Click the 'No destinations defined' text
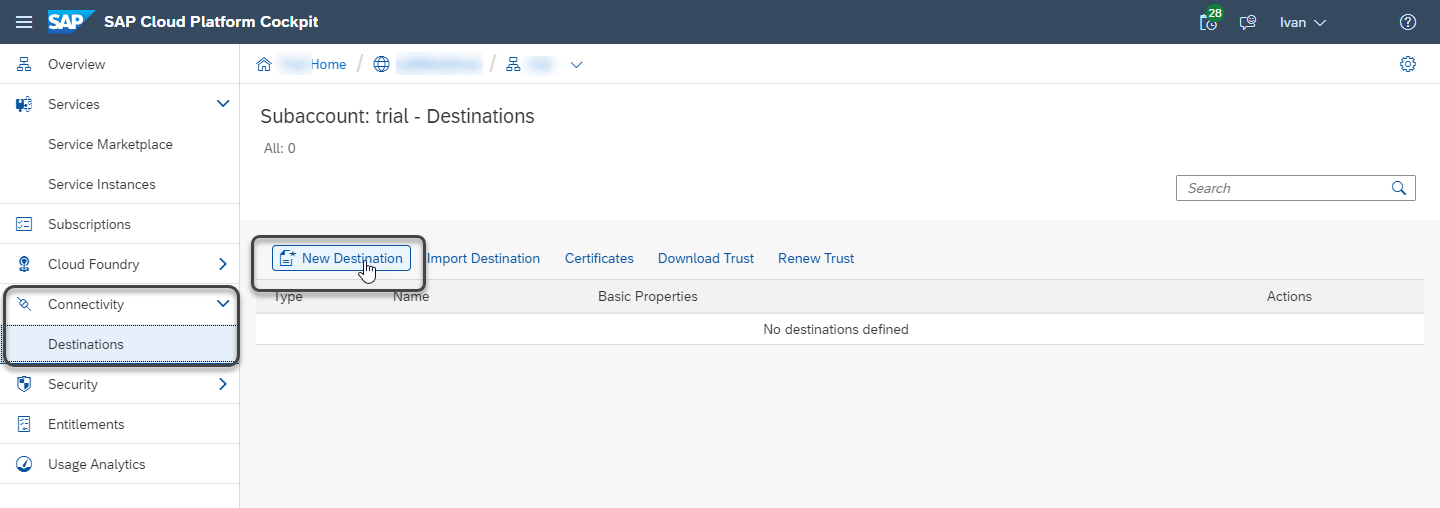 point(836,329)
